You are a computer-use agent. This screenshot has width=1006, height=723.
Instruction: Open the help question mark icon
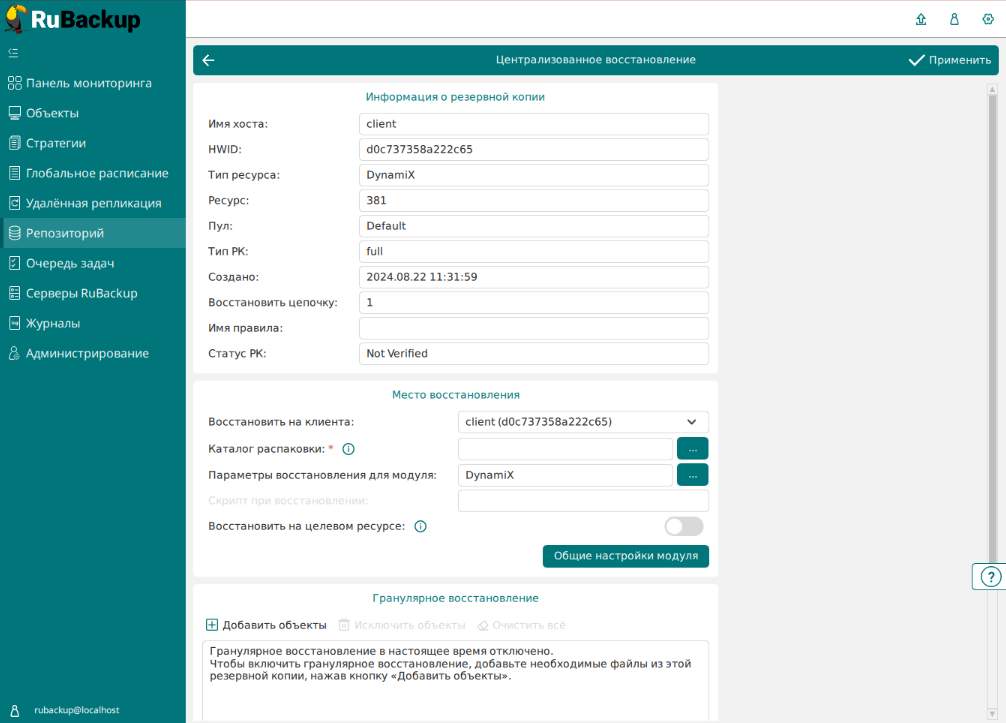click(989, 577)
